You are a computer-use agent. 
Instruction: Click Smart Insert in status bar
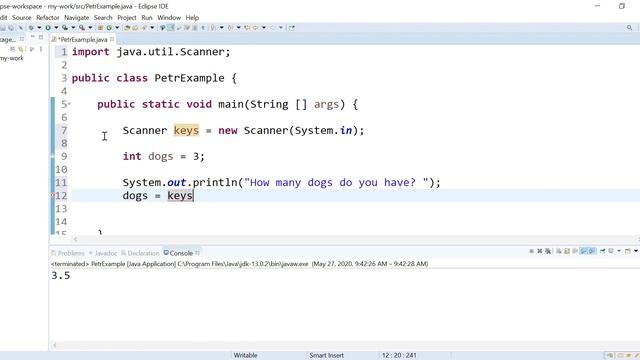pos(327,355)
